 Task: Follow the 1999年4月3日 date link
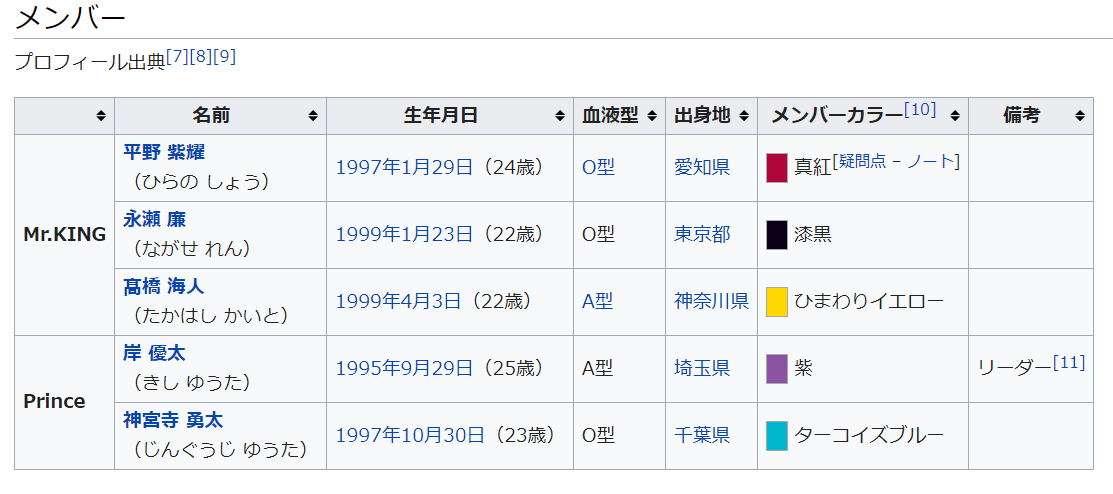(x=398, y=301)
